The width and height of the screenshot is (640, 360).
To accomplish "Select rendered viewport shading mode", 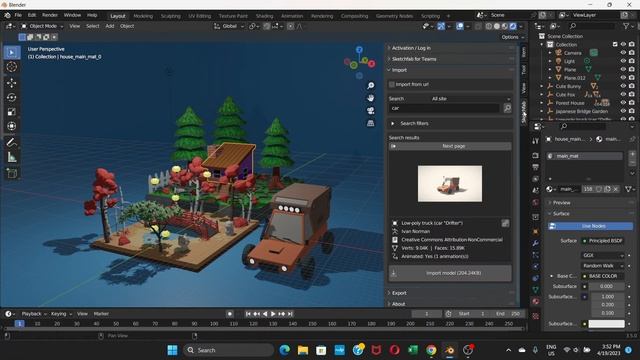I will (513, 26).
